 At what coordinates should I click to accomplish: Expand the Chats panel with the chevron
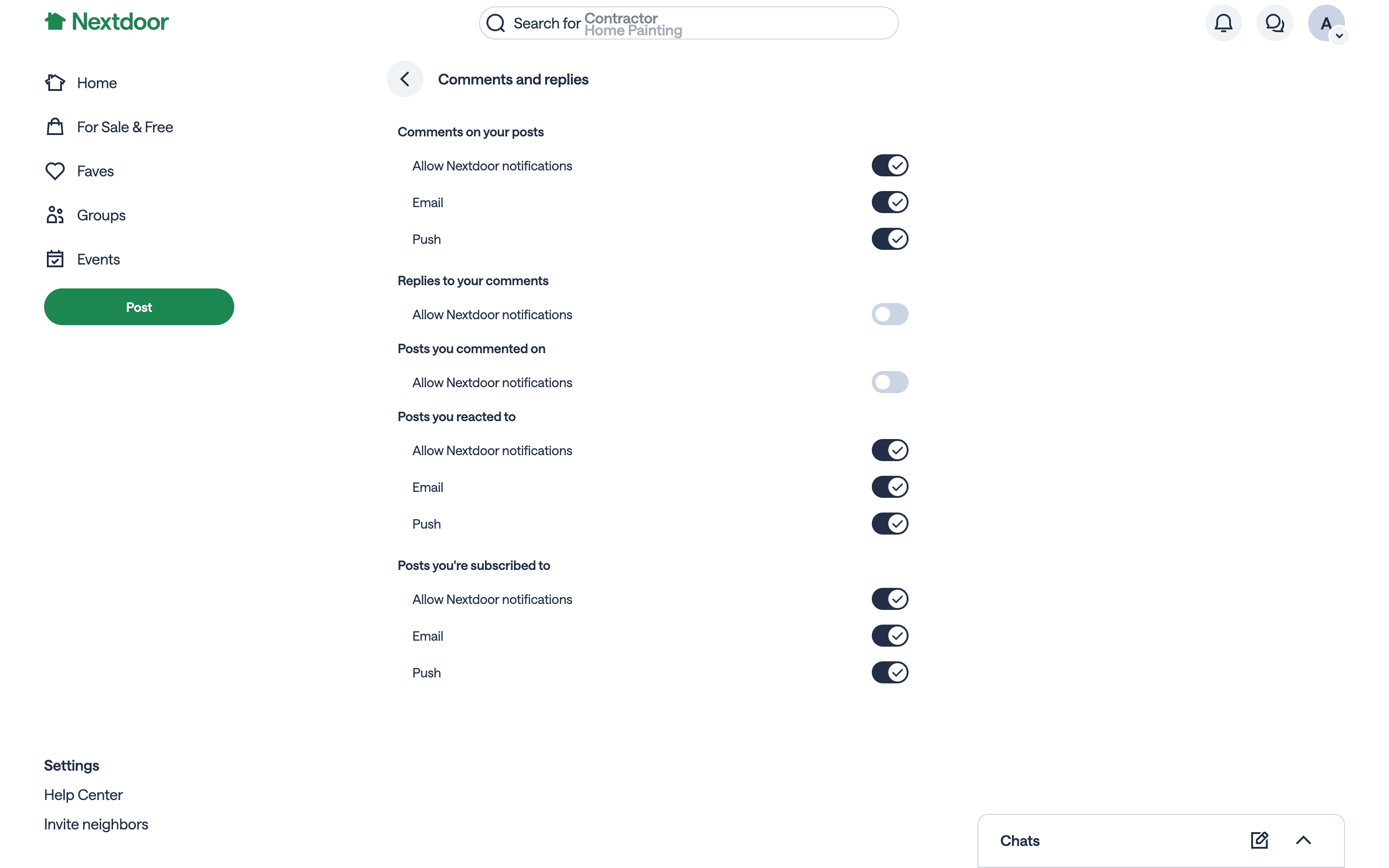(1303, 840)
